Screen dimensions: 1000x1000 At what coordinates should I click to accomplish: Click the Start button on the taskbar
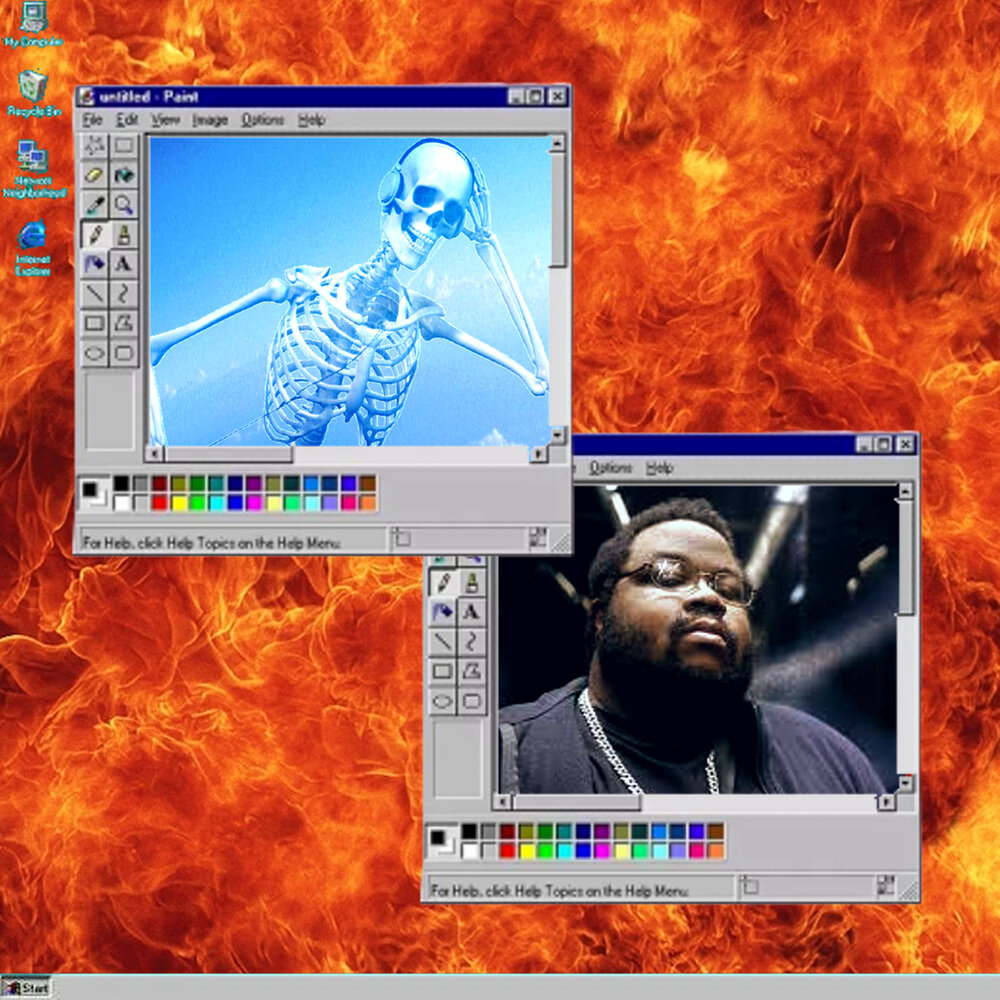coord(27,988)
